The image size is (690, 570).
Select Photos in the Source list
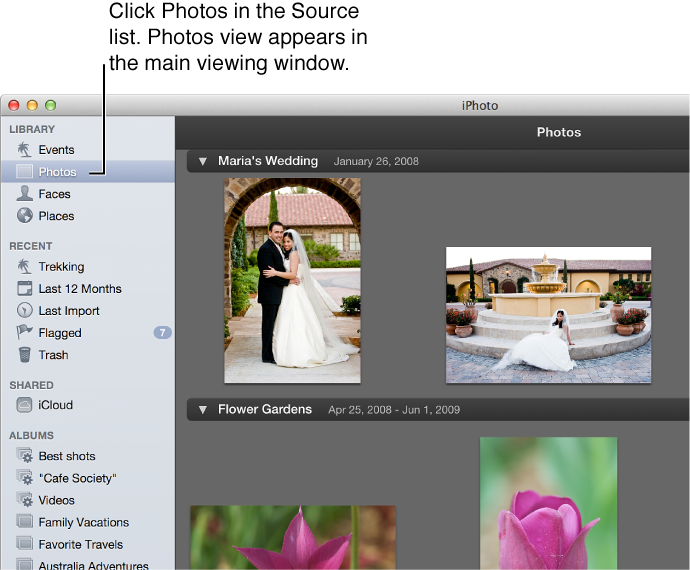pos(88,172)
